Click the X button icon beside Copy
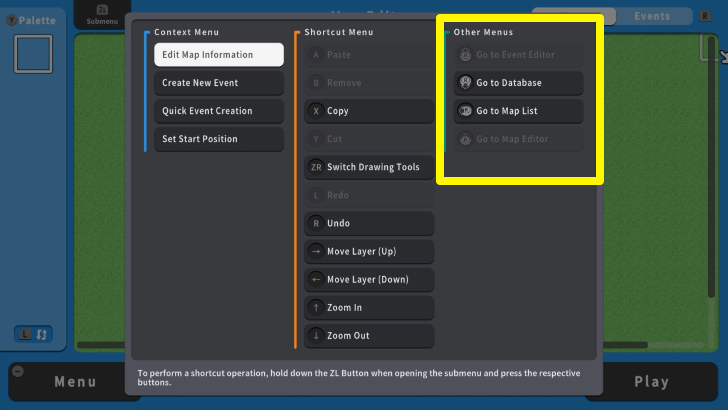 (316, 111)
